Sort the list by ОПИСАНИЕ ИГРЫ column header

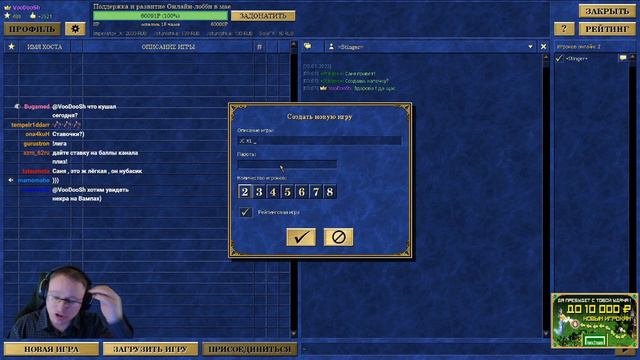pos(168,47)
